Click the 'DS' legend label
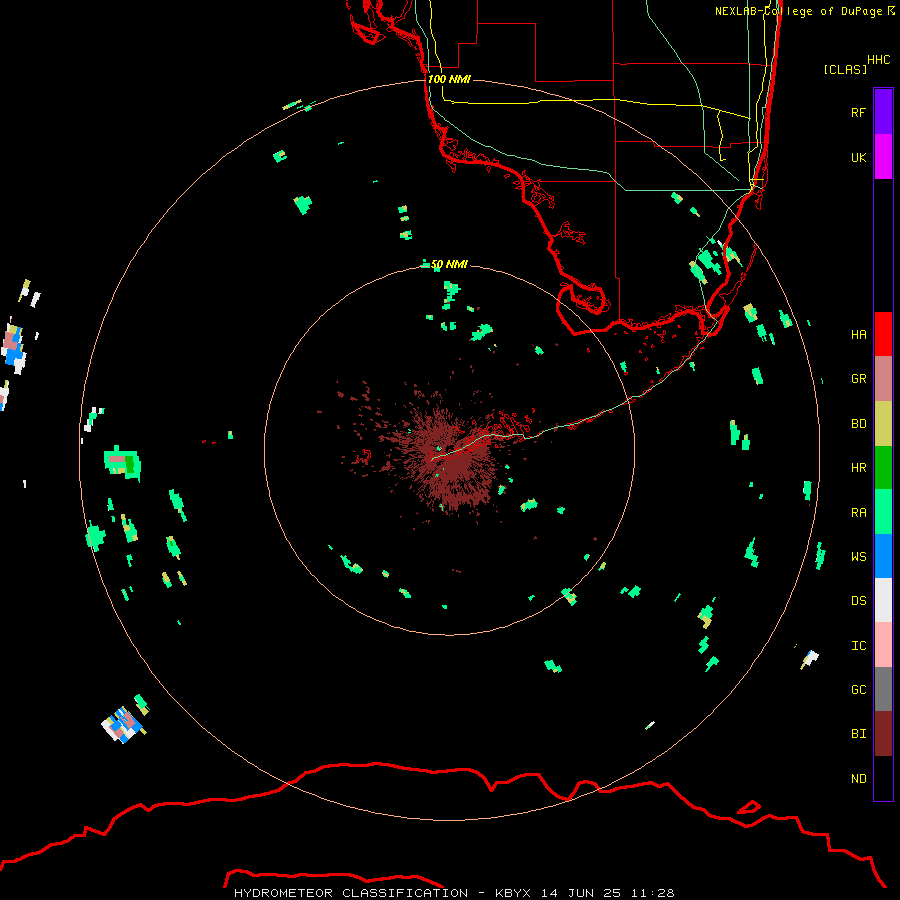The image size is (900, 900). 859,601
